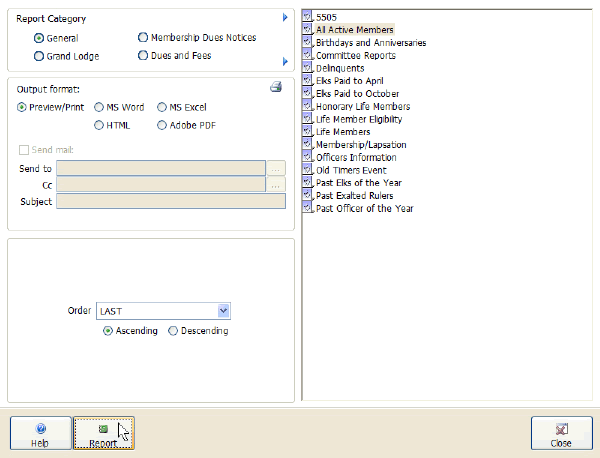
Task: Click the report icon next to Delinquents
Action: point(308,68)
